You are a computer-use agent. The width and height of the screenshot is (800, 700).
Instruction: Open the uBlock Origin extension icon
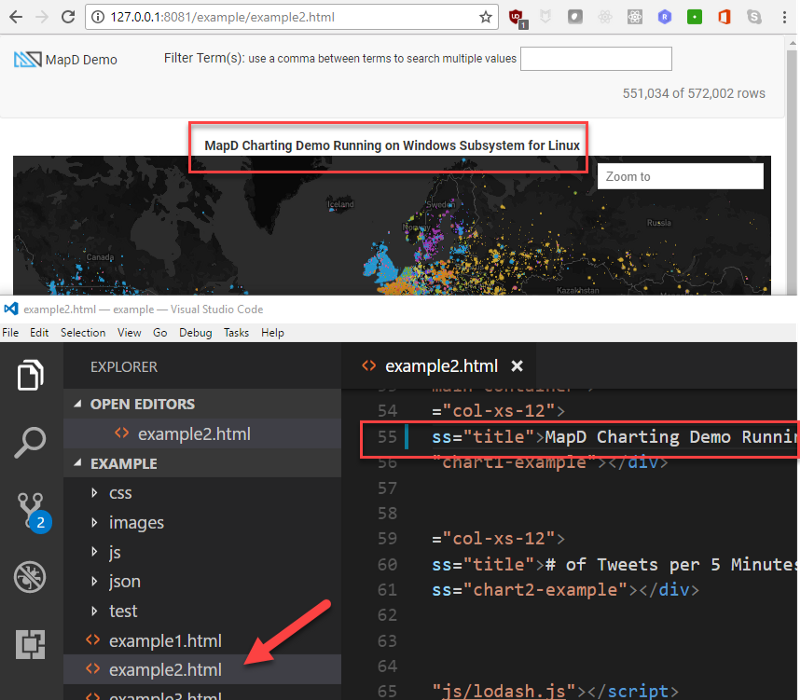coord(517,18)
